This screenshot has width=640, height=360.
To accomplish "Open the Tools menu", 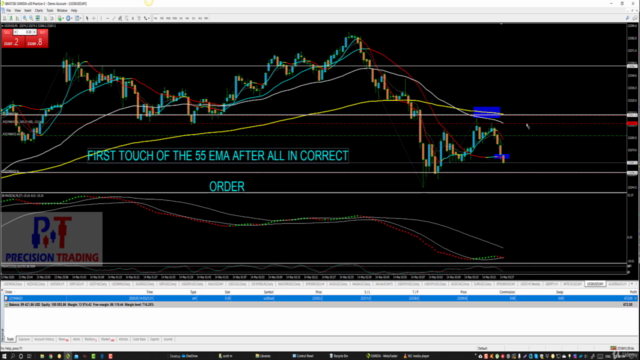I will click(50, 10).
